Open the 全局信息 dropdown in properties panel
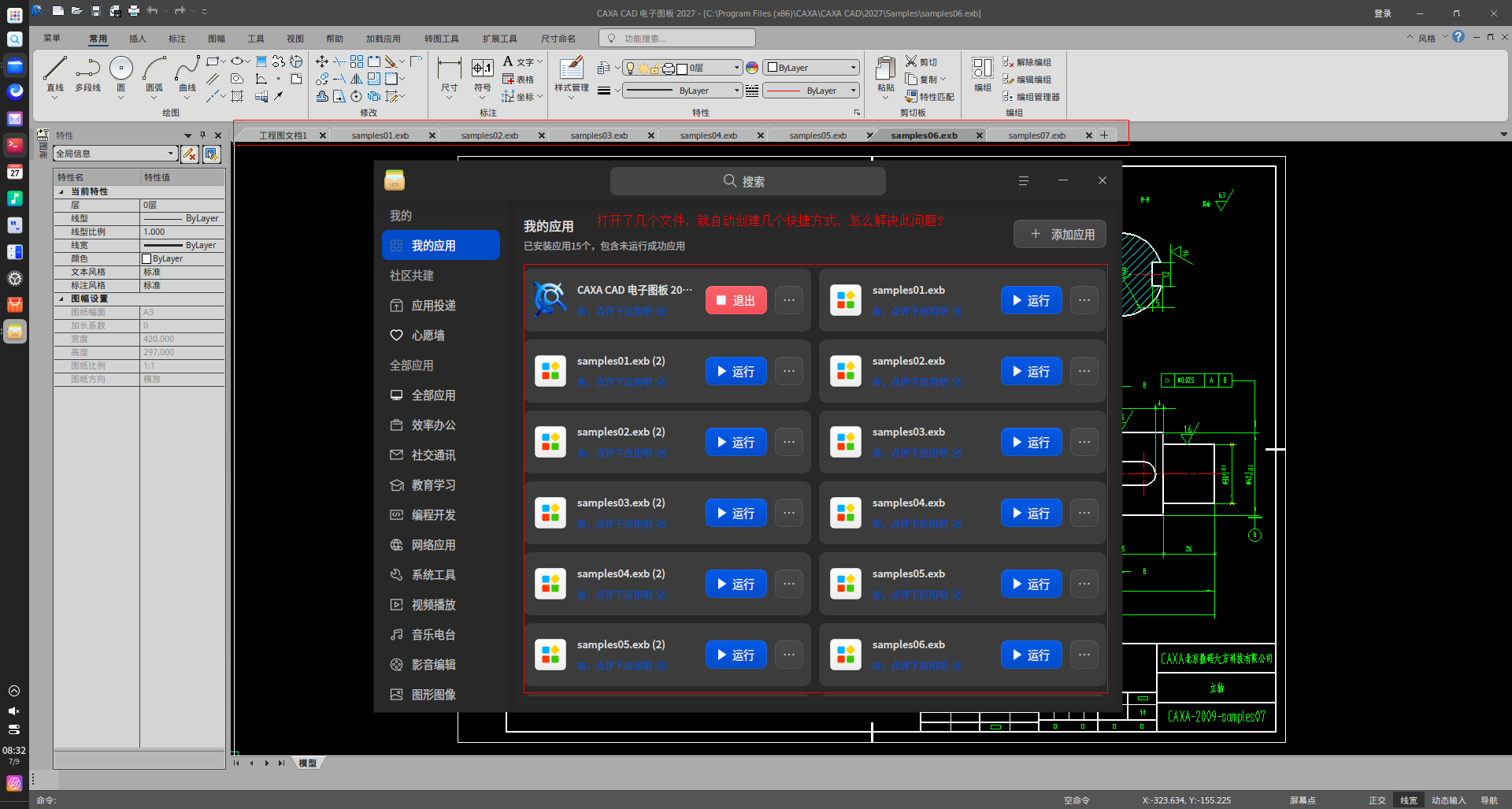 click(116, 154)
